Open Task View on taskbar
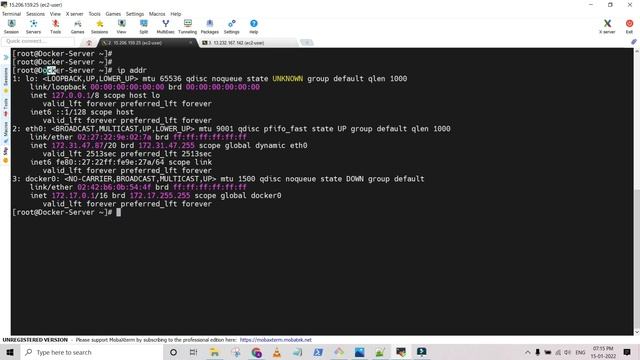 [193, 352]
